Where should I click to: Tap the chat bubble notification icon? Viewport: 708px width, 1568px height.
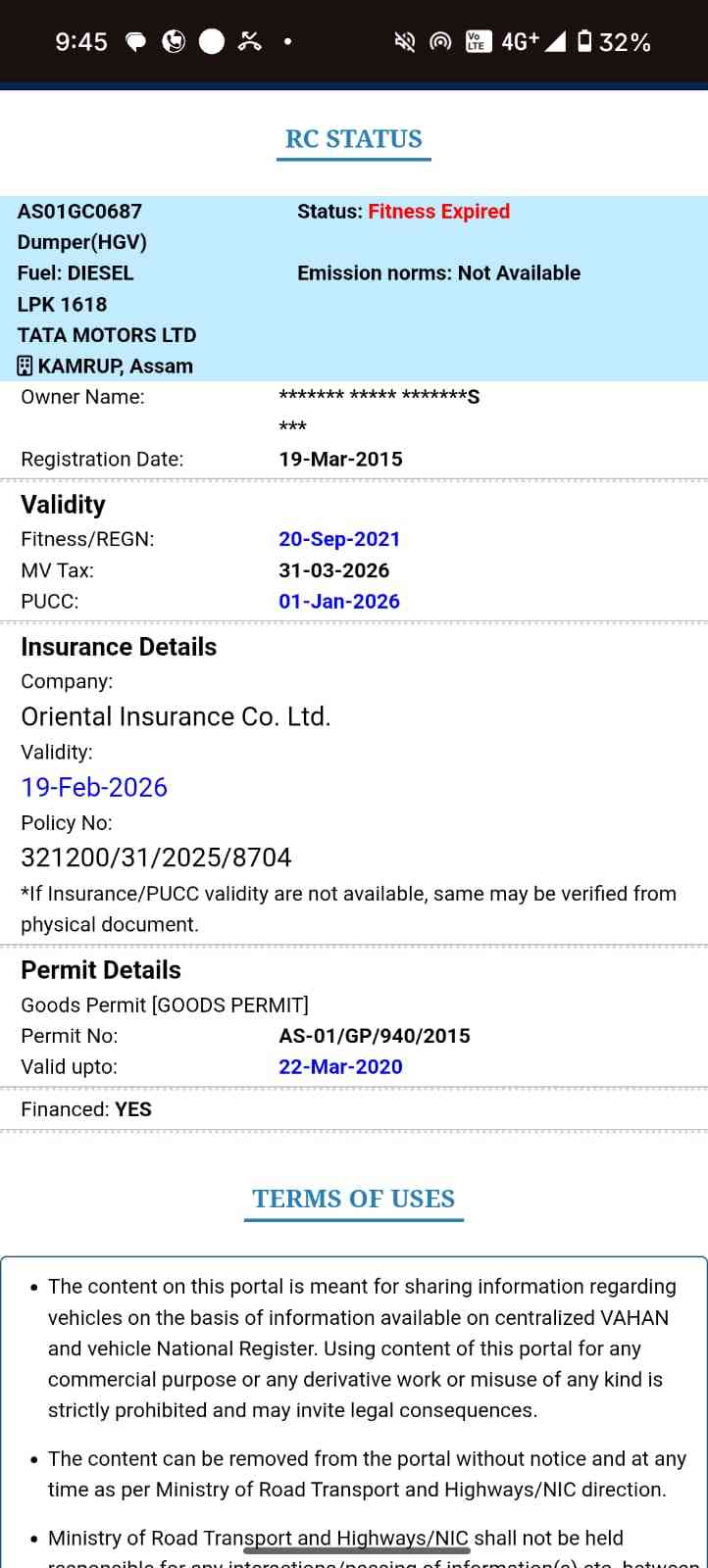pyautogui.click(x=135, y=41)
